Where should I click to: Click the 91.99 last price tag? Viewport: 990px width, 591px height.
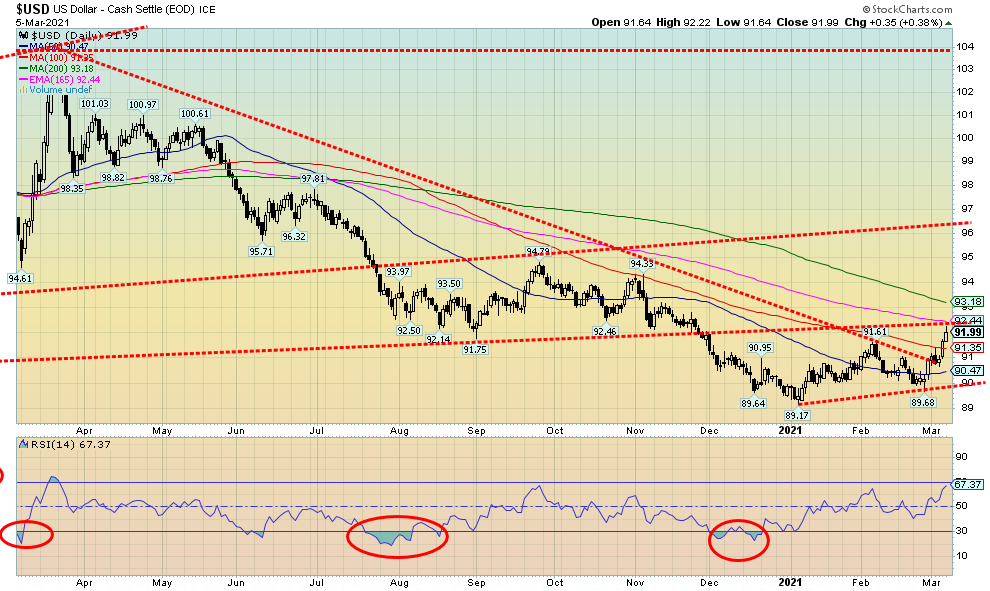coord(968,332)
